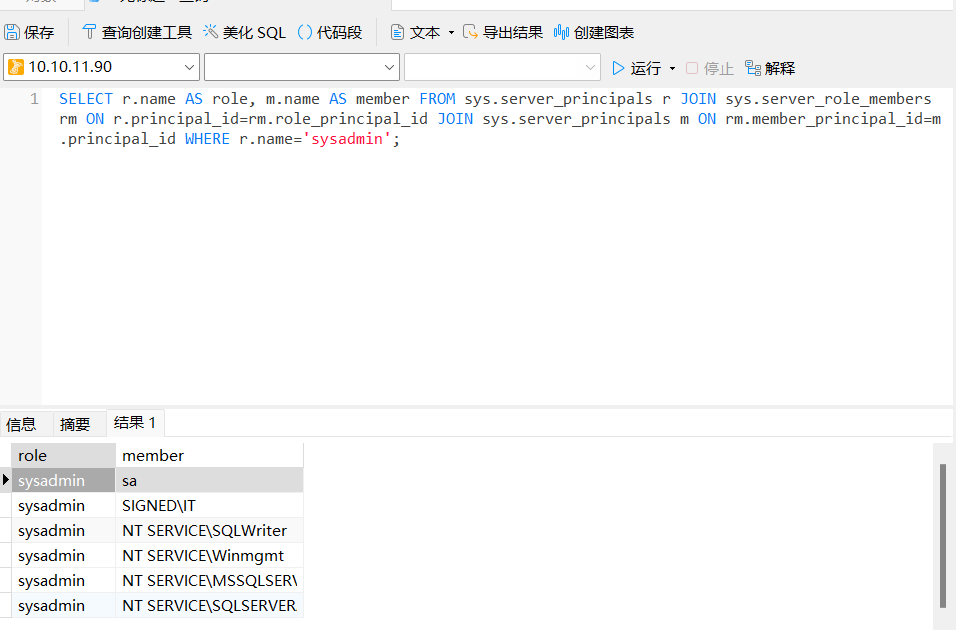Click the Text (文本) icon
This screenshot has height=630, width=959.
[398, 33]
